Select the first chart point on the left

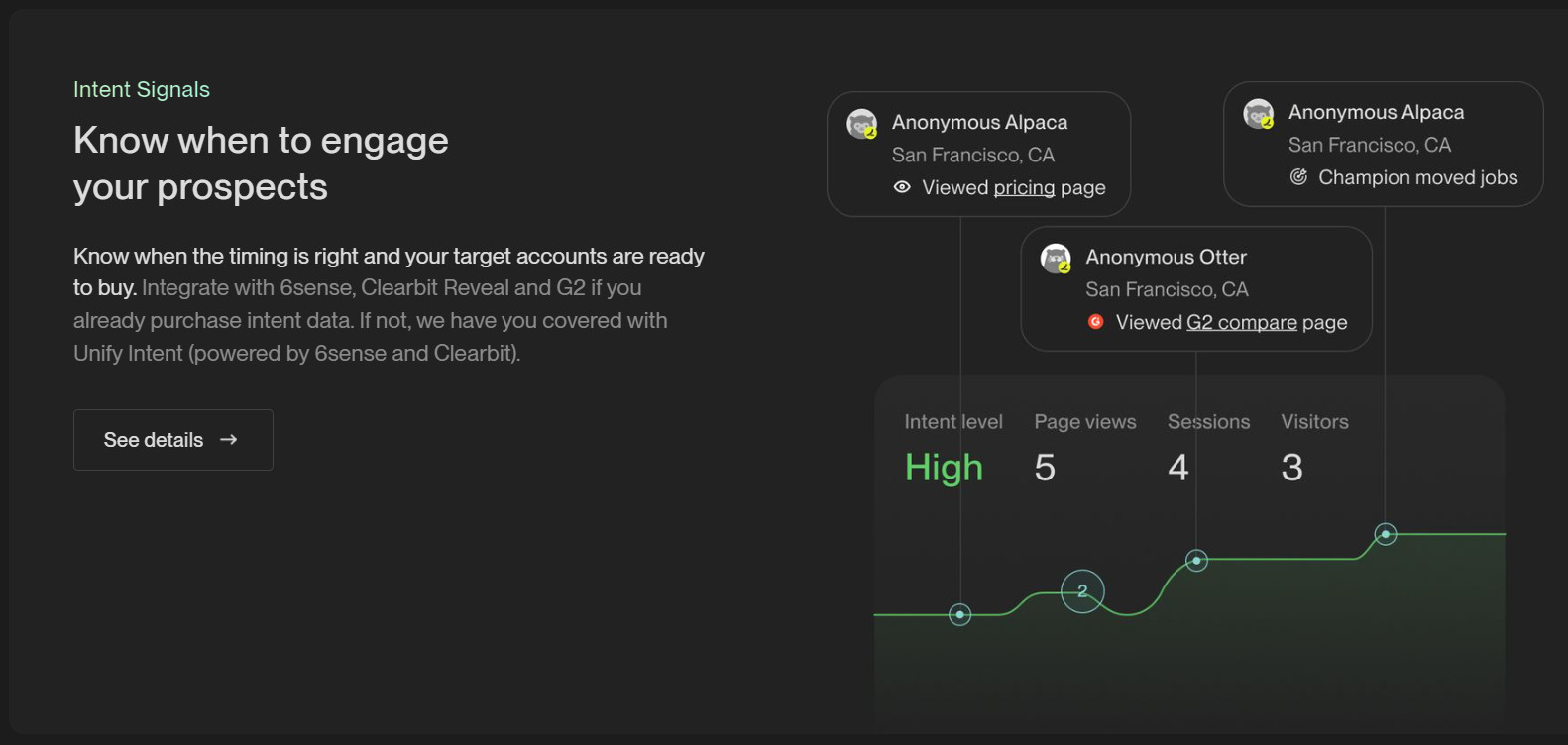pos(959,615)
